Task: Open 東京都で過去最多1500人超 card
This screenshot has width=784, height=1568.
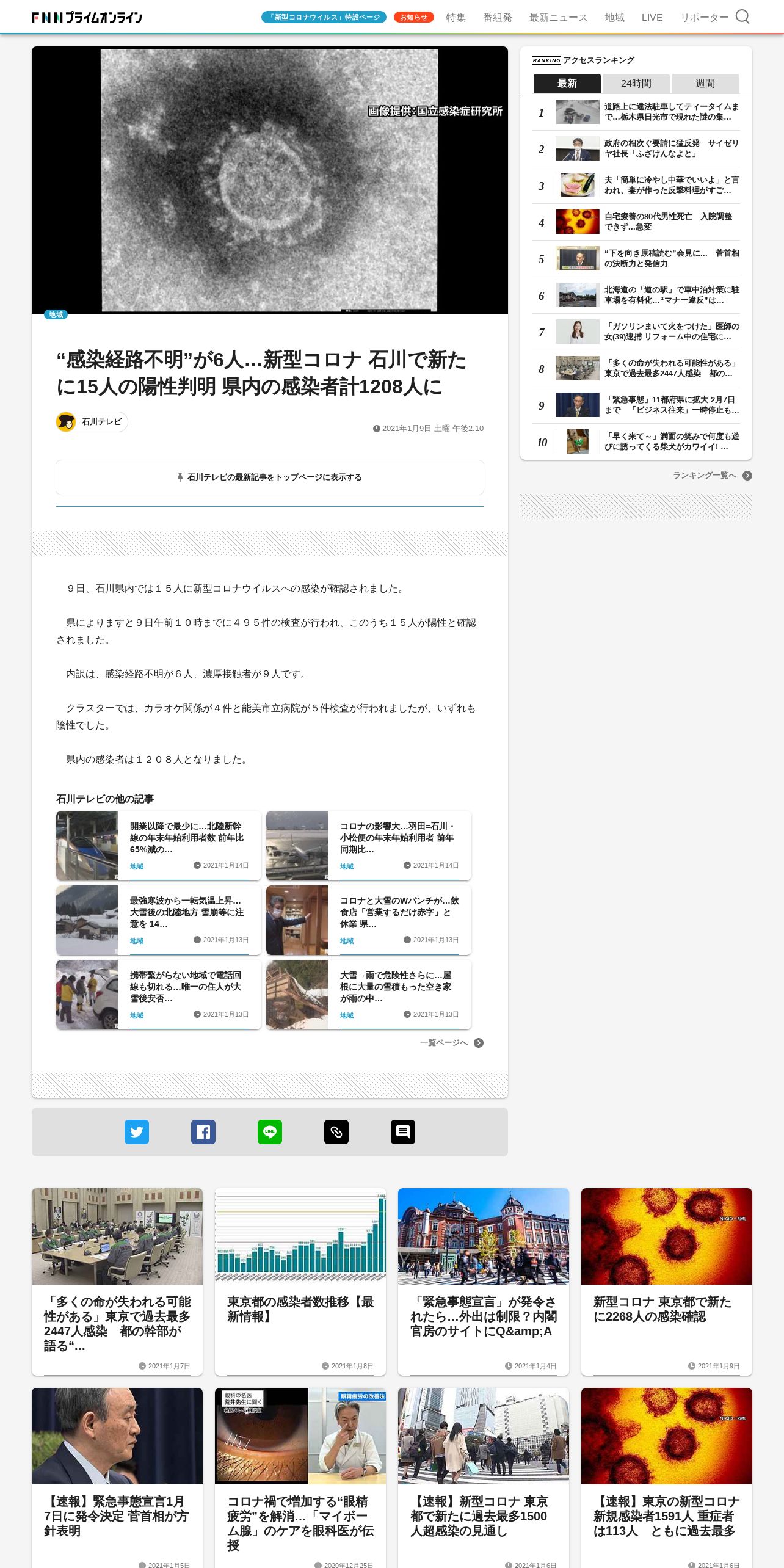Action: tap(484, 1478)
